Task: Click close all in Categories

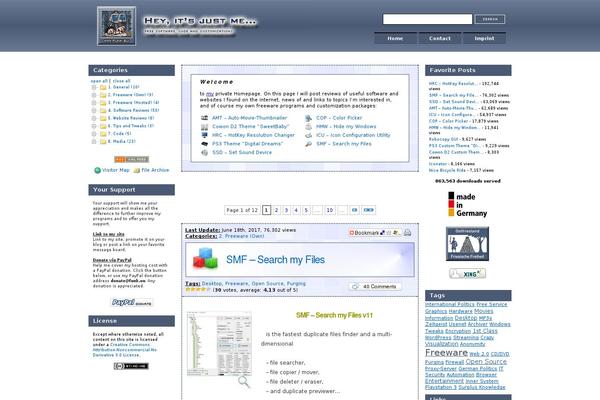Action: (x=122, y=81)
